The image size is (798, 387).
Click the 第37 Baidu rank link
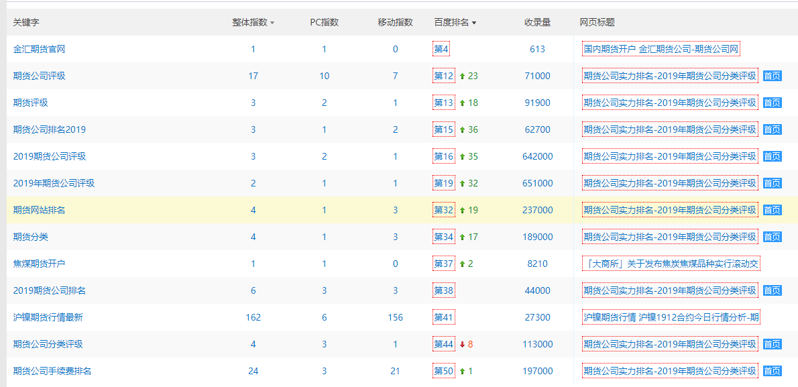pyautogui.click(x=443, y=264)
